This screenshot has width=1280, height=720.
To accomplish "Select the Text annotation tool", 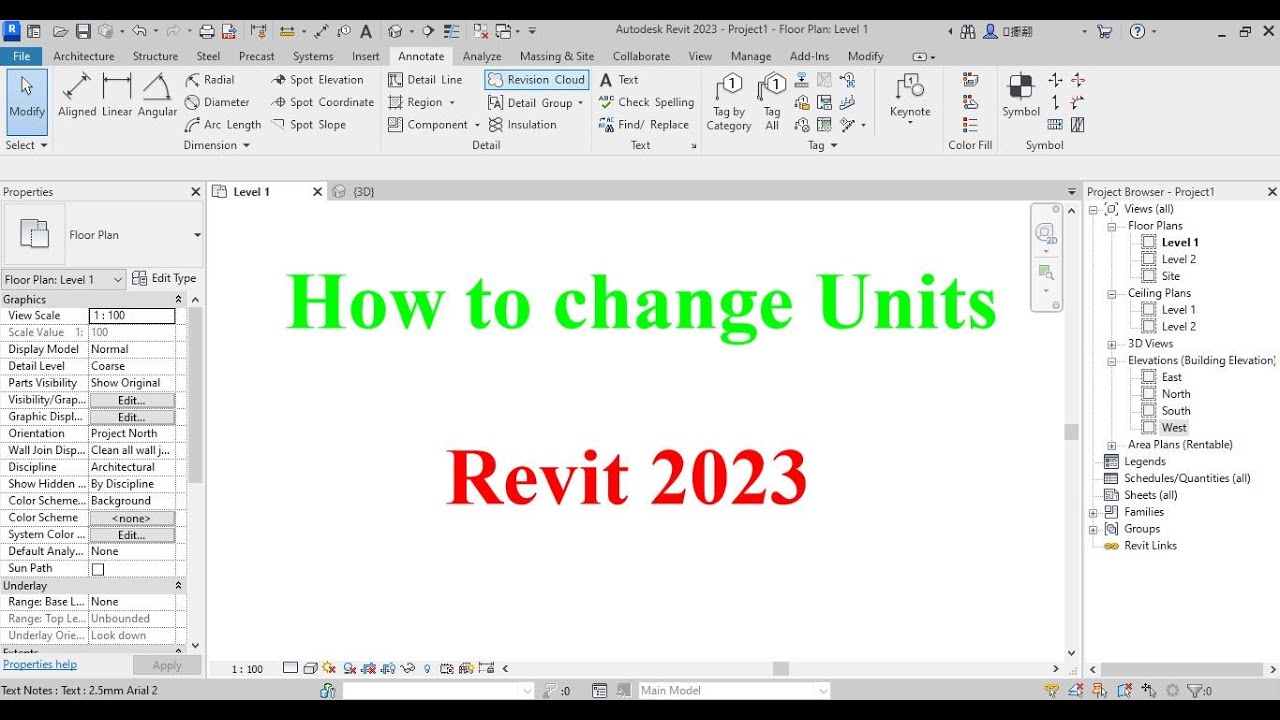I will pyautogui.click(x=619, y=80).
